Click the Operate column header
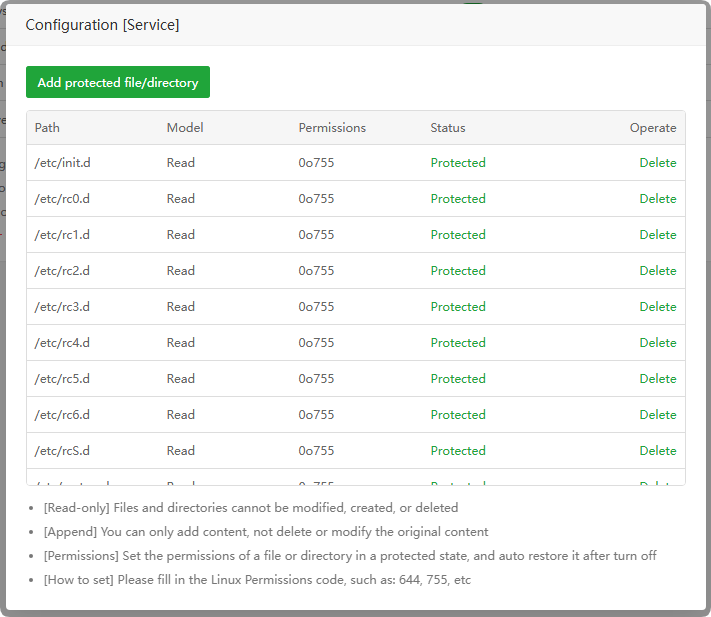Screen dimensions: 711x617 point(652,128)
